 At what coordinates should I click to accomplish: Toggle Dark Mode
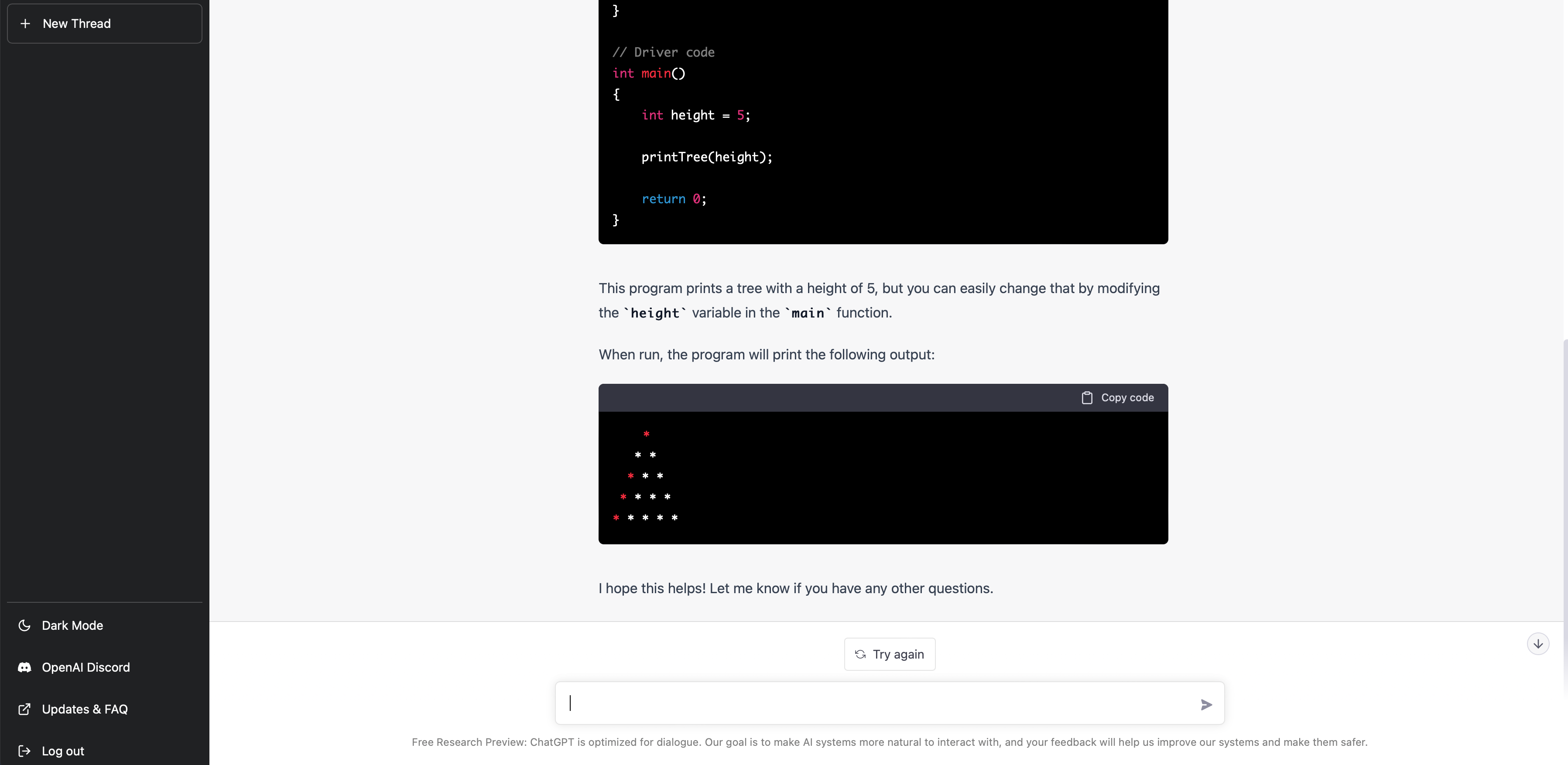click(x=72, y=625)
